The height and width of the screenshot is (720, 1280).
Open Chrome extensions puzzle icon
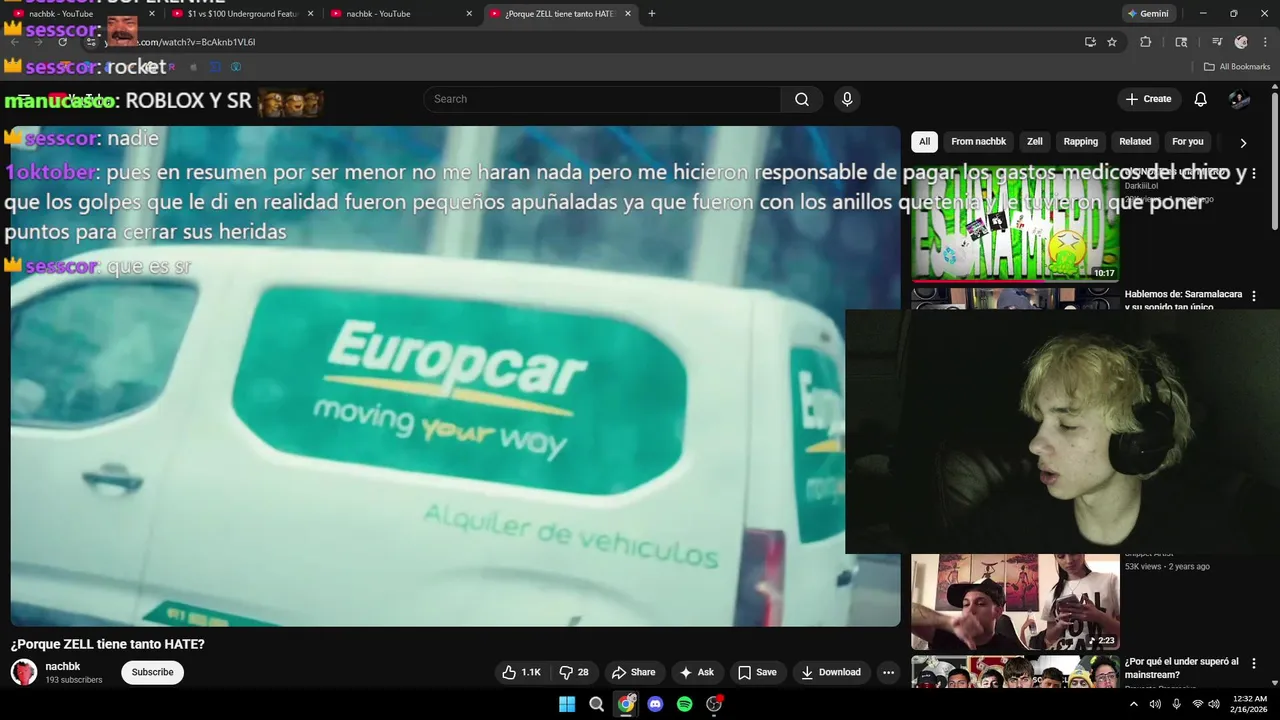pyautogui.click(x=1146, y=42)
